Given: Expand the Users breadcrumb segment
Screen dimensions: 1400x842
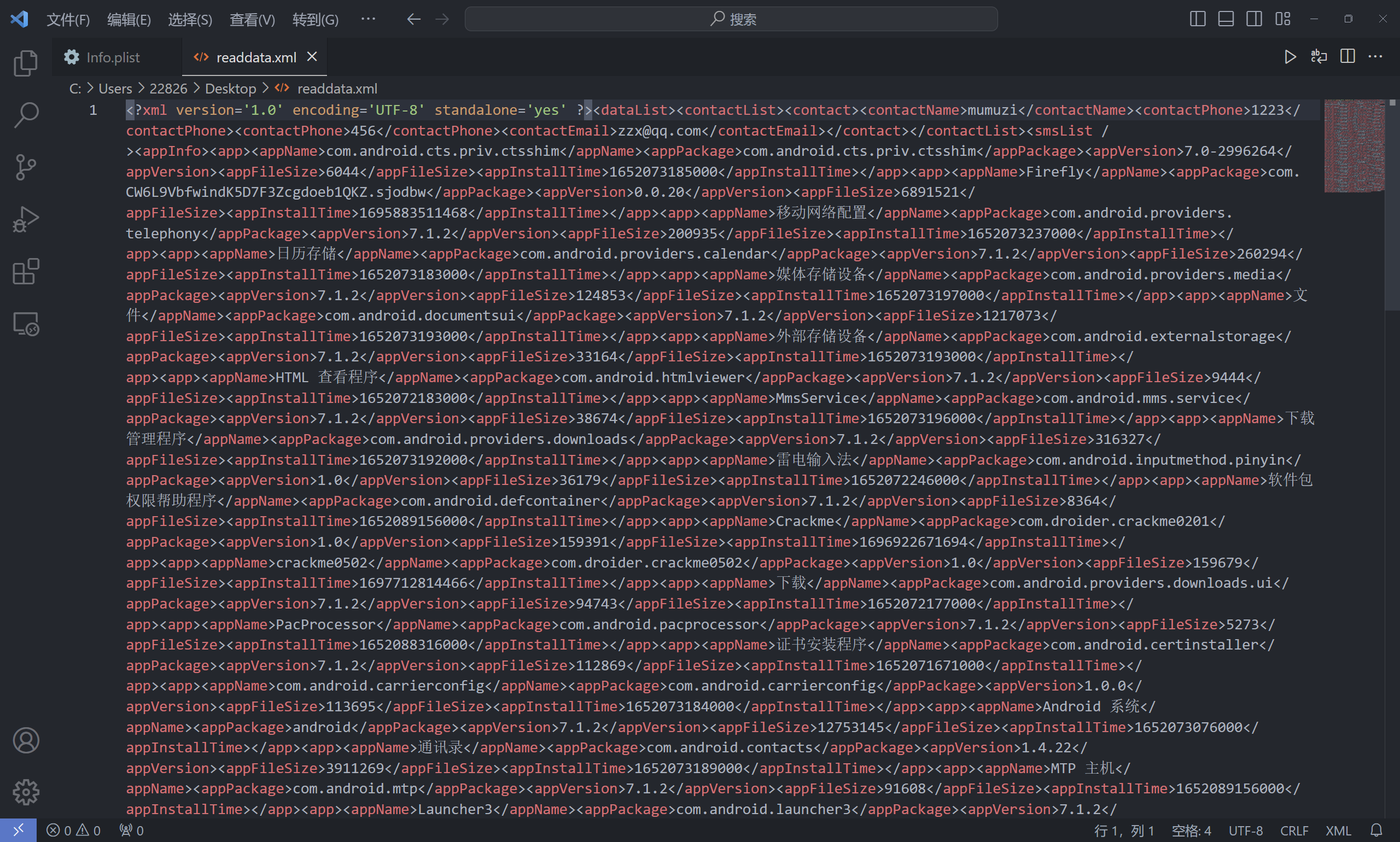Looking at the screenshot, I should pos(115,89).
